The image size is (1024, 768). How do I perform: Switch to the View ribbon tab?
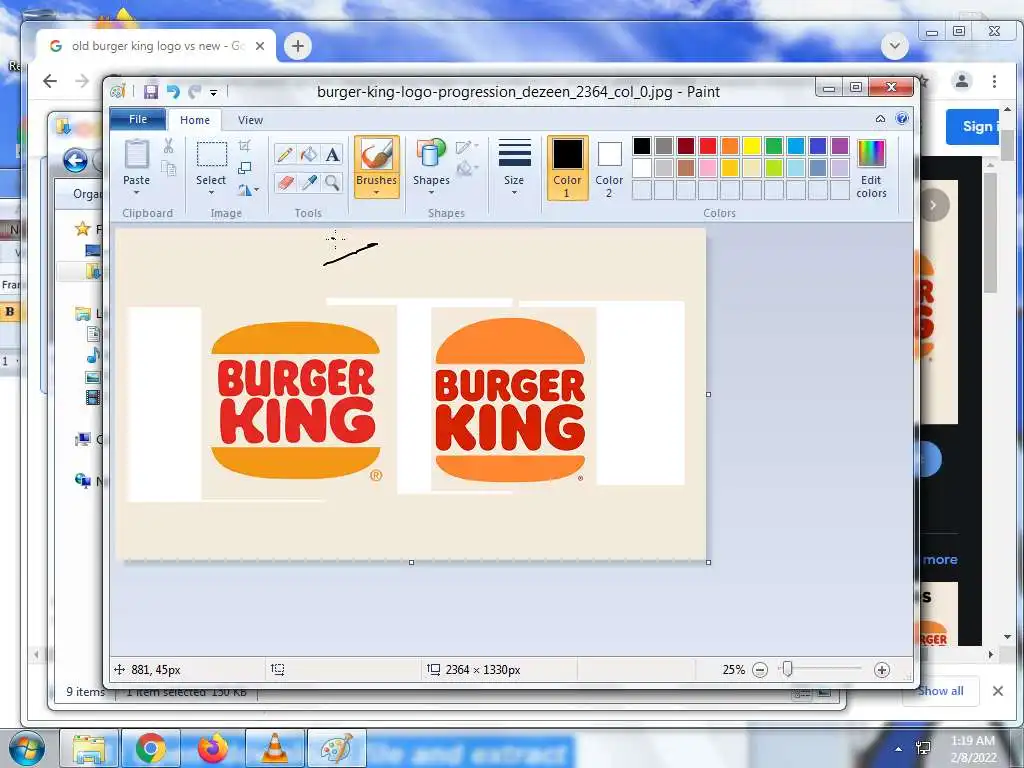point(250,120)
